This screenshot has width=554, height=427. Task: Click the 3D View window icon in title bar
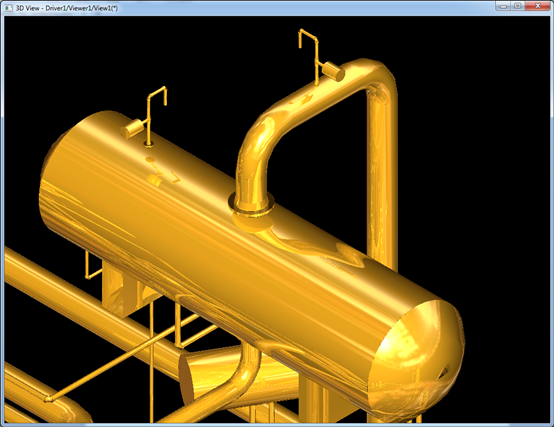(8, 7)
